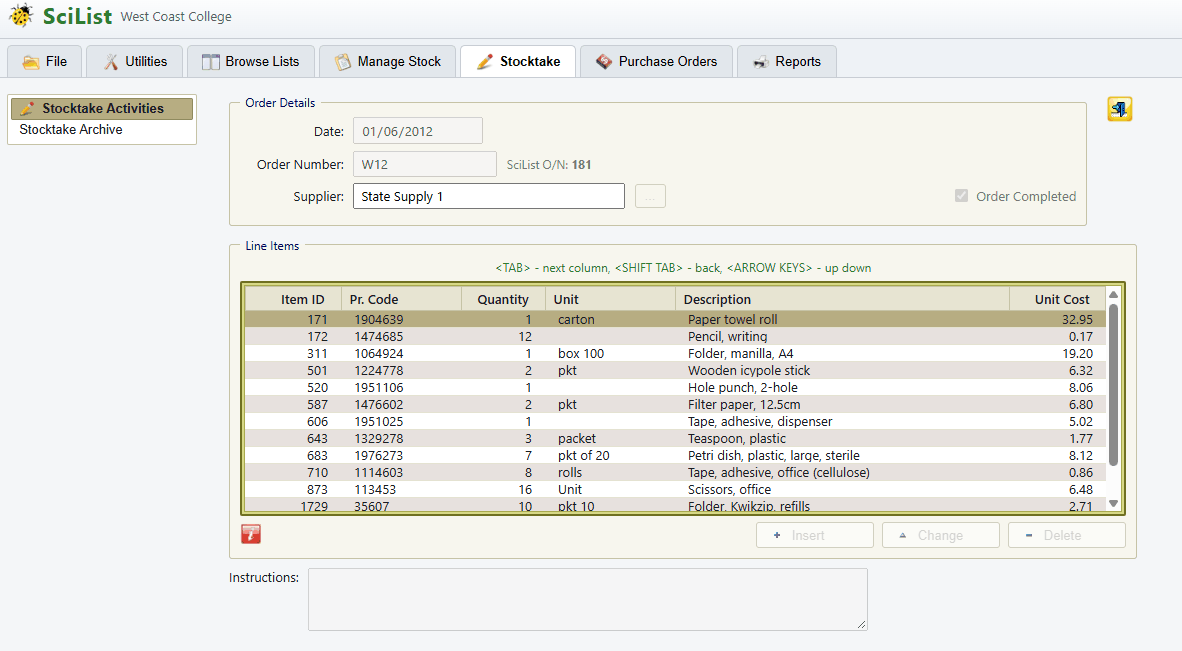Click the Quantity column header
1182x651 pixels.
[504, 299]
